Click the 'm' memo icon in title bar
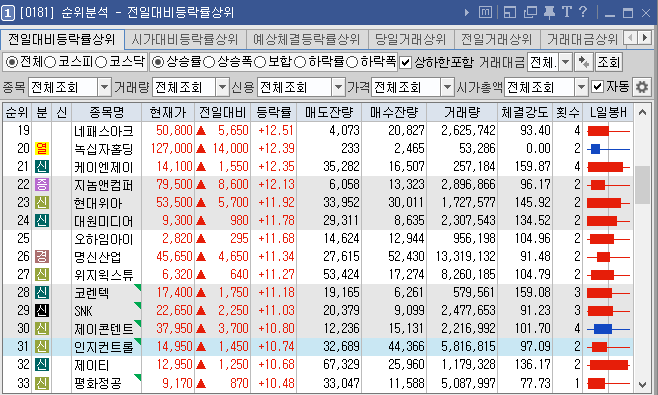This screenshot has height=395, width=658. click(486, 13)
